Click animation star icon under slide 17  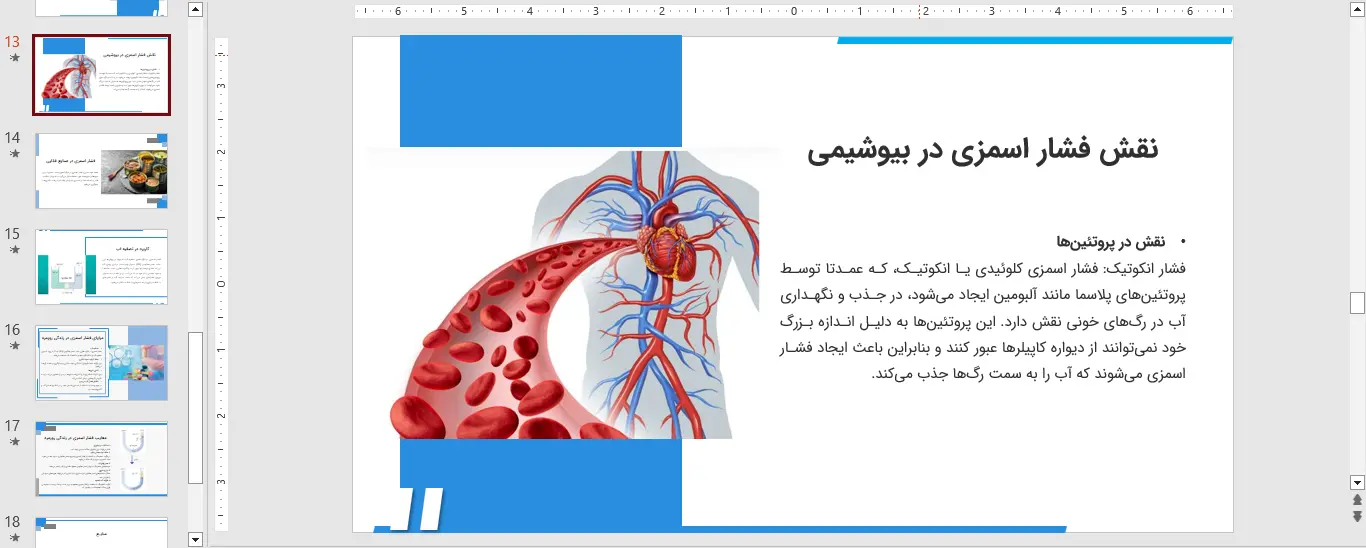click(14, 442)
